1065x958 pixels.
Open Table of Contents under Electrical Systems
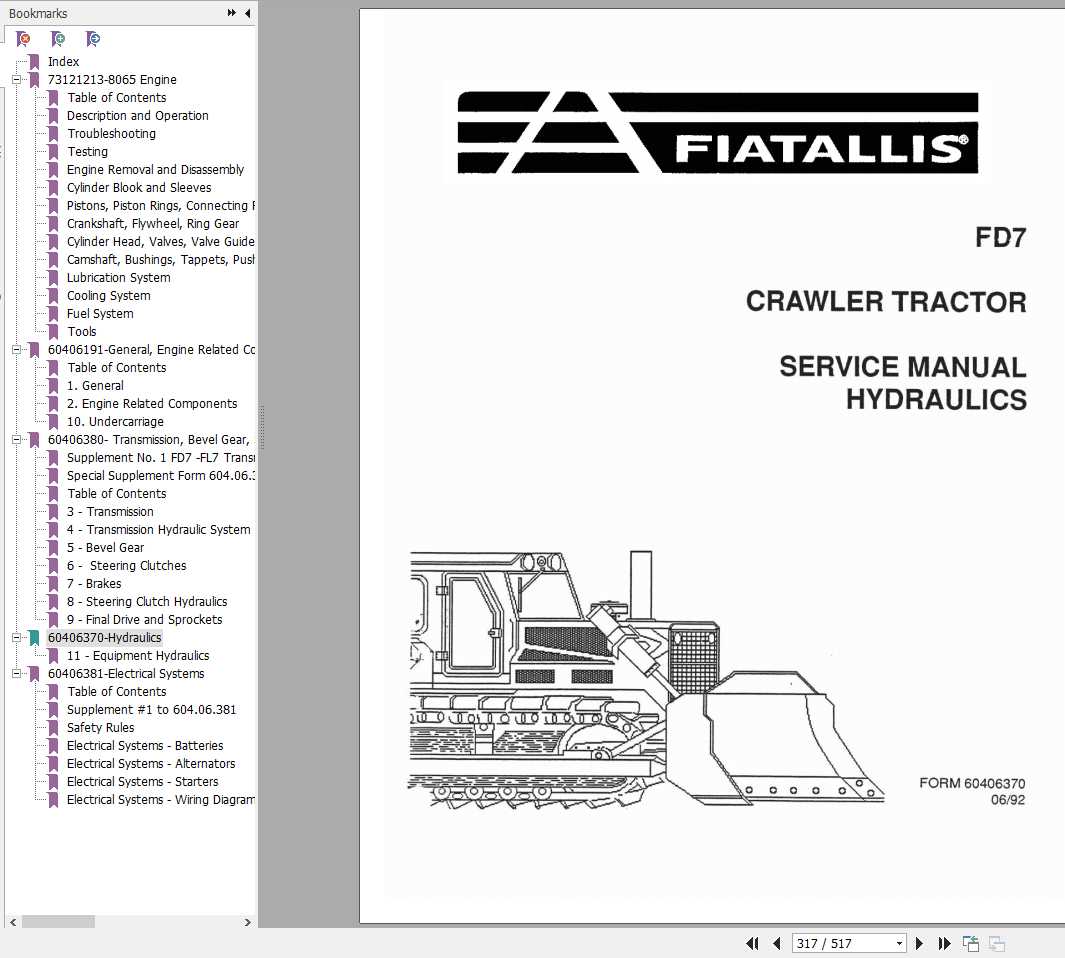[116, 692]
